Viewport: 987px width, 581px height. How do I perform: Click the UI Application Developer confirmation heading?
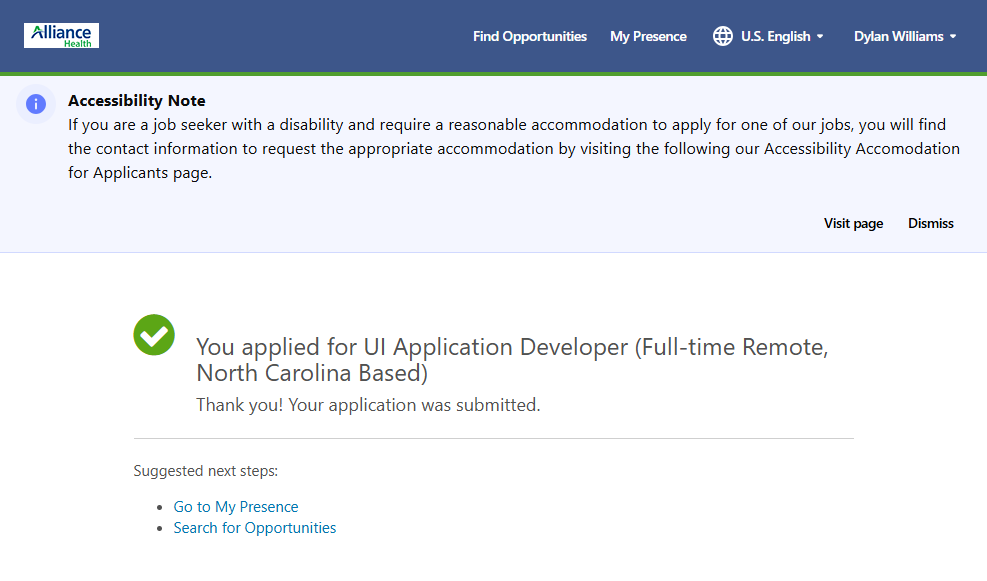point(512,360)
